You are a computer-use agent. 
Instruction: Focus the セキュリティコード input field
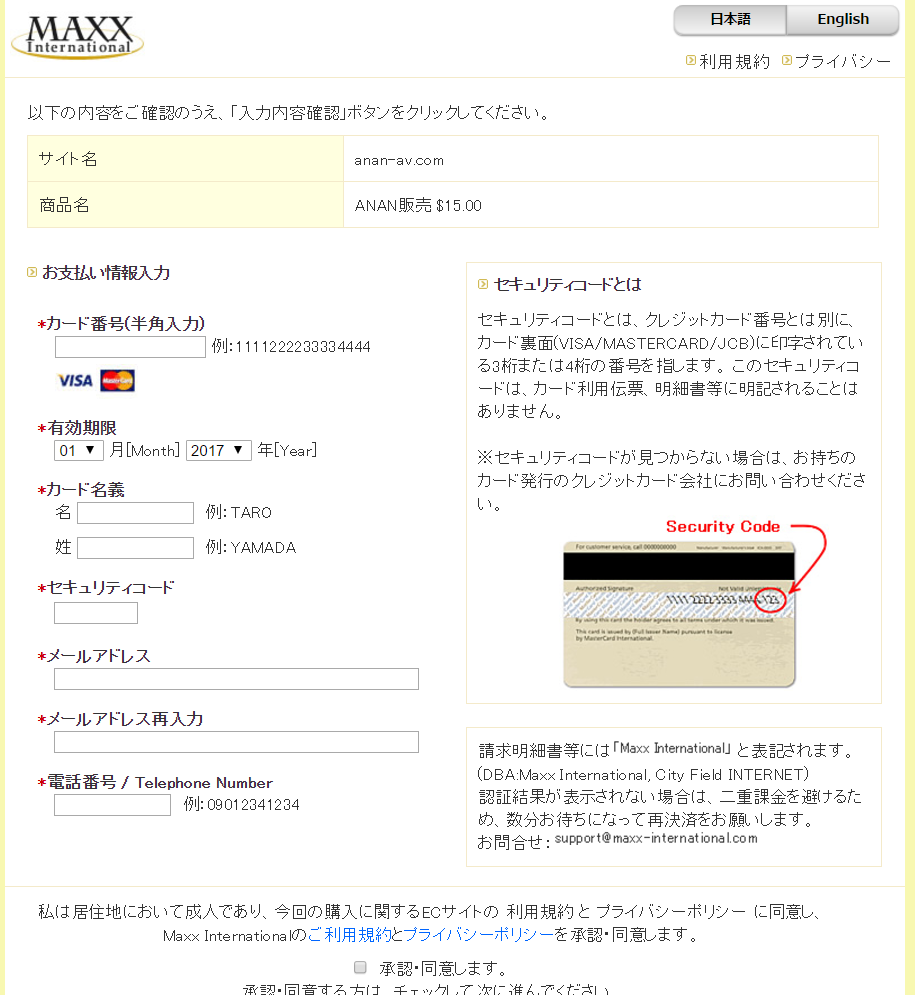pyautogui.click(x=96, y=613)
